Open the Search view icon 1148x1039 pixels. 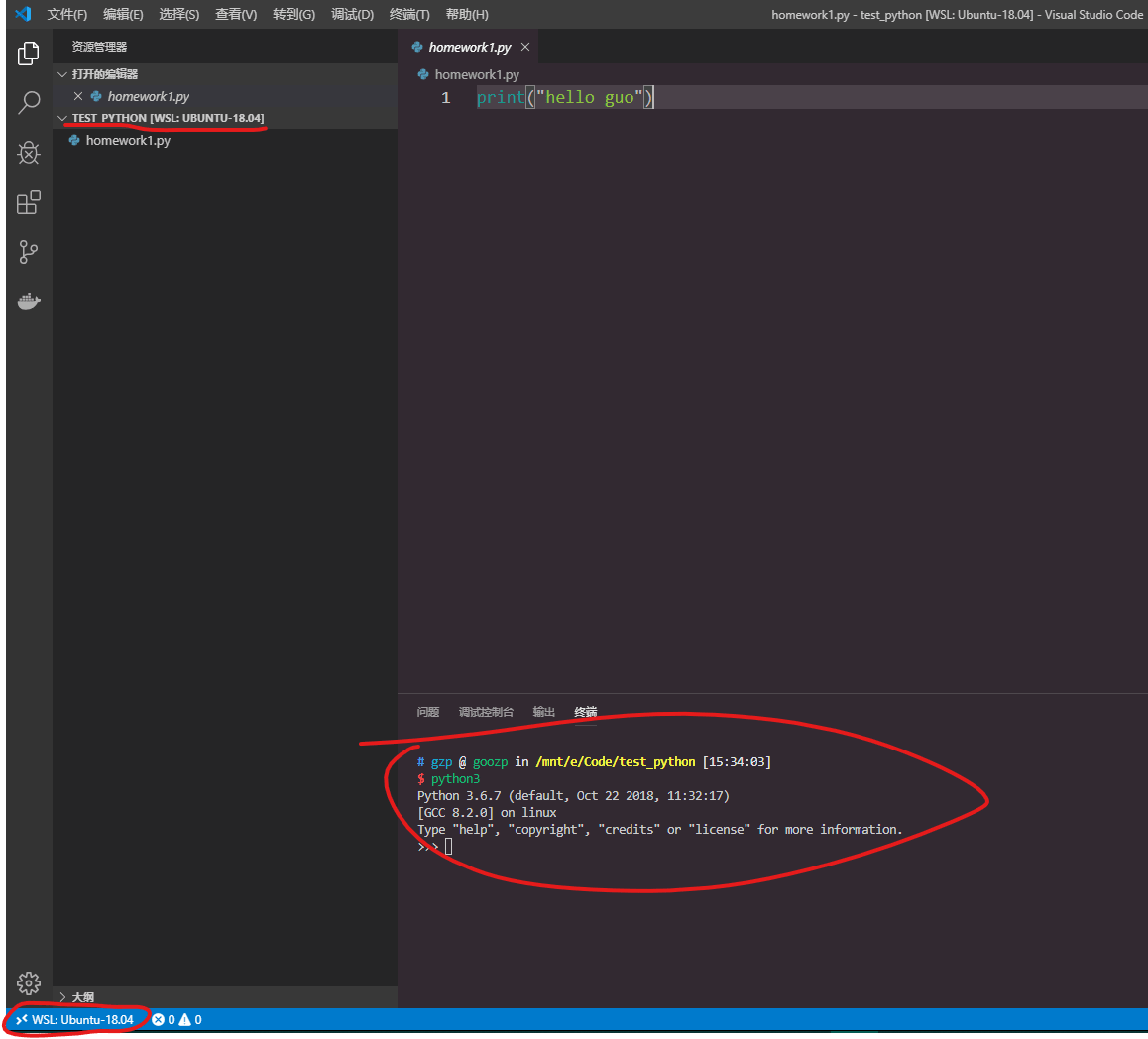coord(29,103)
